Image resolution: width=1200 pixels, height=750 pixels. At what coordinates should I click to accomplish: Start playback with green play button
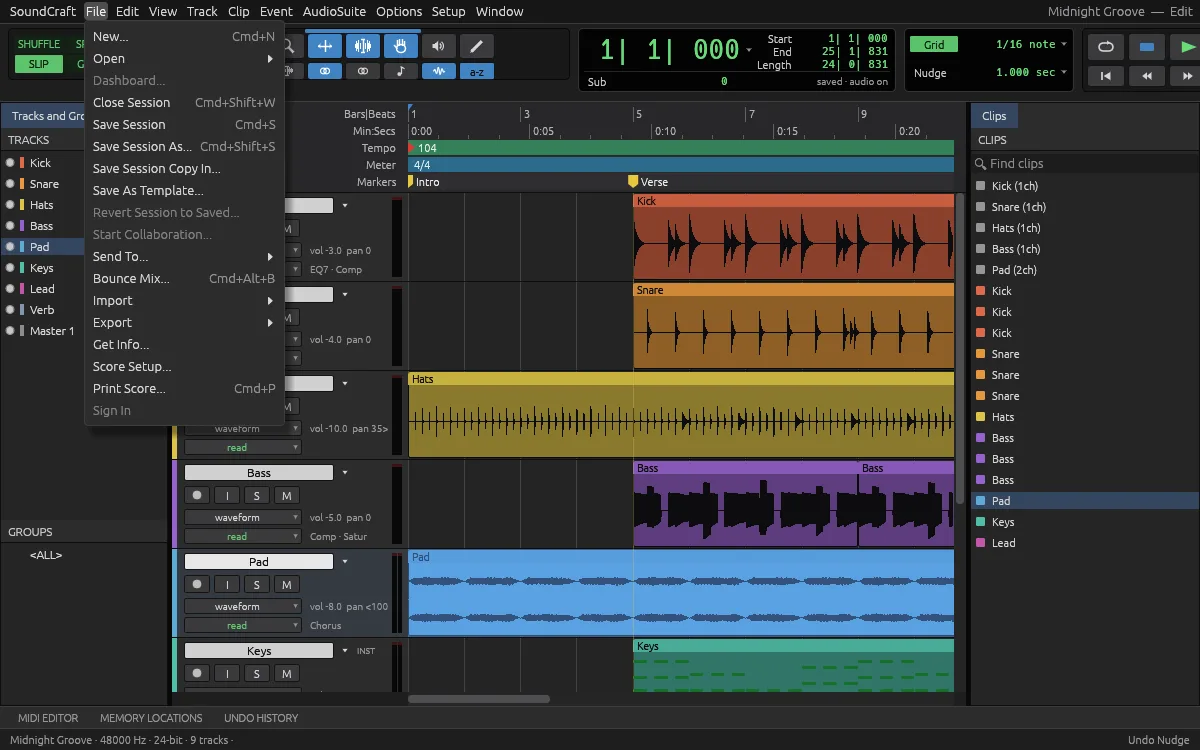point(1187,47)
